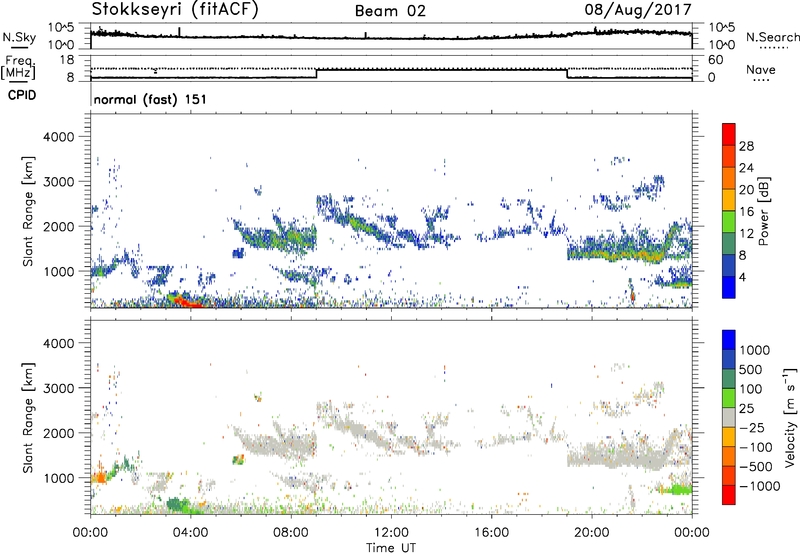Pick the light green segment of power color bar
Screen dimensions: 800x554
click(x=729, y=221)
